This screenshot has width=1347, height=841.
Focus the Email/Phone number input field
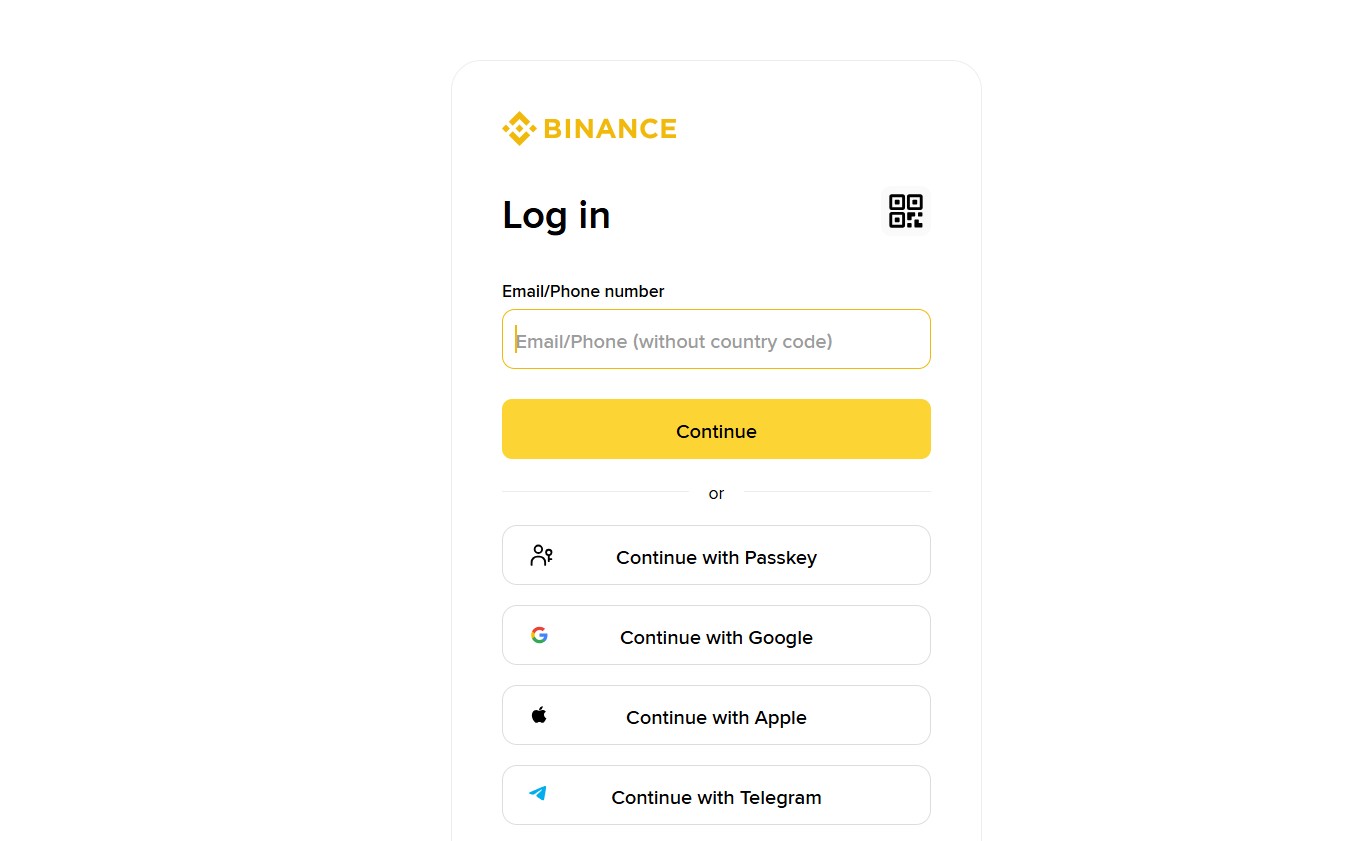click(716, 339)
